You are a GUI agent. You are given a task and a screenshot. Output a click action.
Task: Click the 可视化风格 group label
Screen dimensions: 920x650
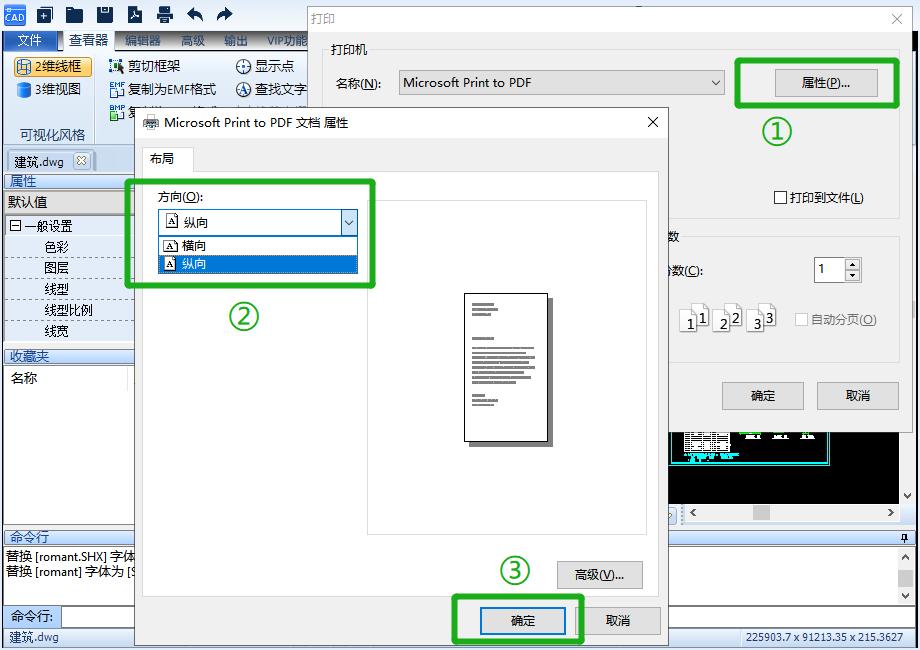pyautogui.click(x=52, y=135)
